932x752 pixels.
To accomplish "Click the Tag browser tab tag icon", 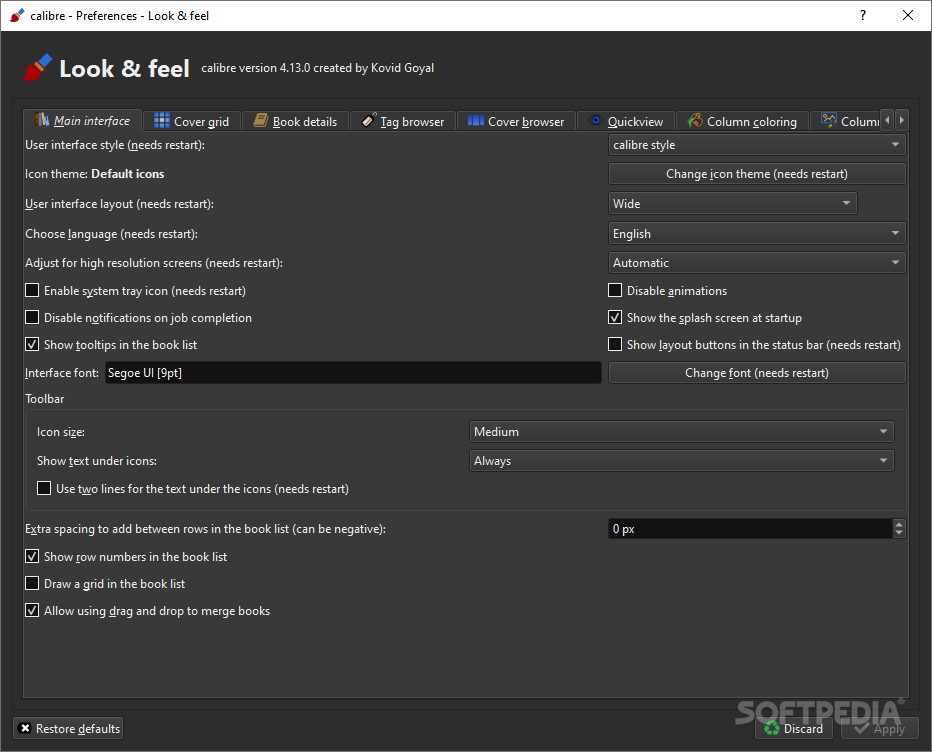I will pyautogui.click(x=369, y=121).
